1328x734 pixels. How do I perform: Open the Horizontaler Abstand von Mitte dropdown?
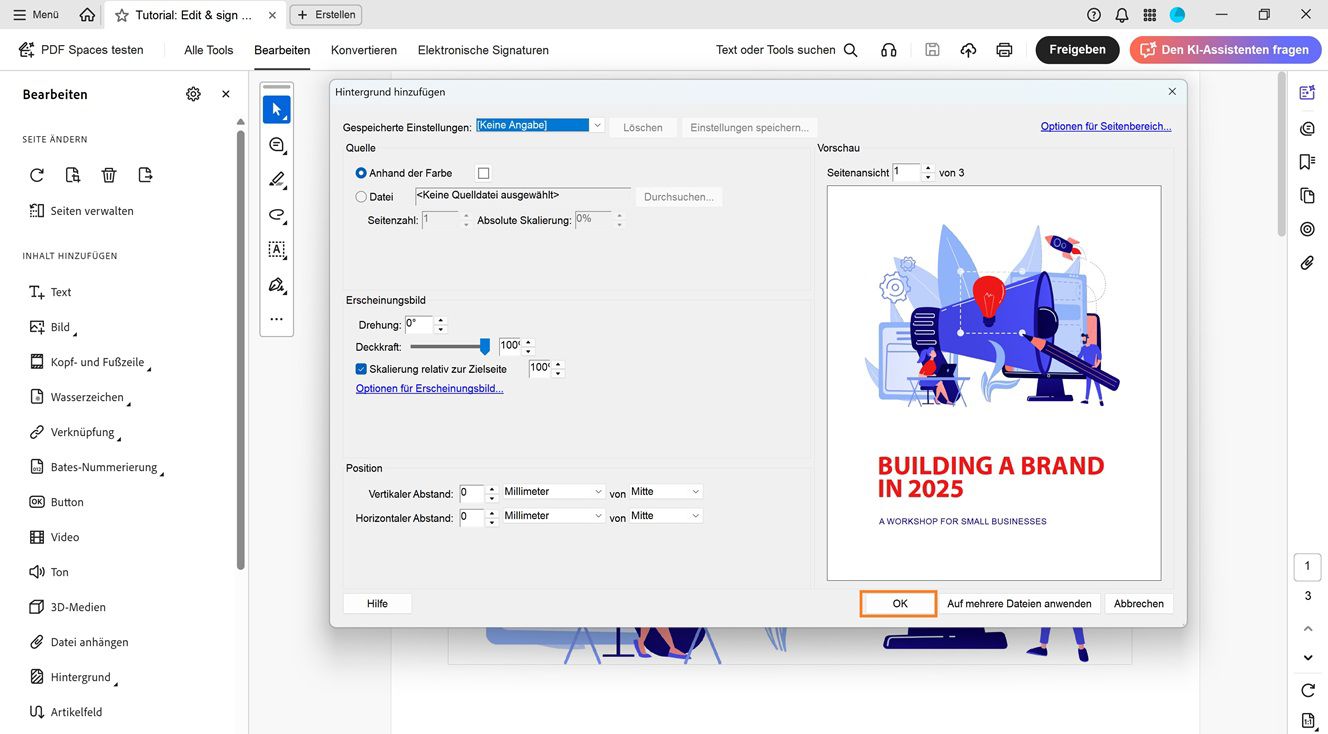(666, 516)
